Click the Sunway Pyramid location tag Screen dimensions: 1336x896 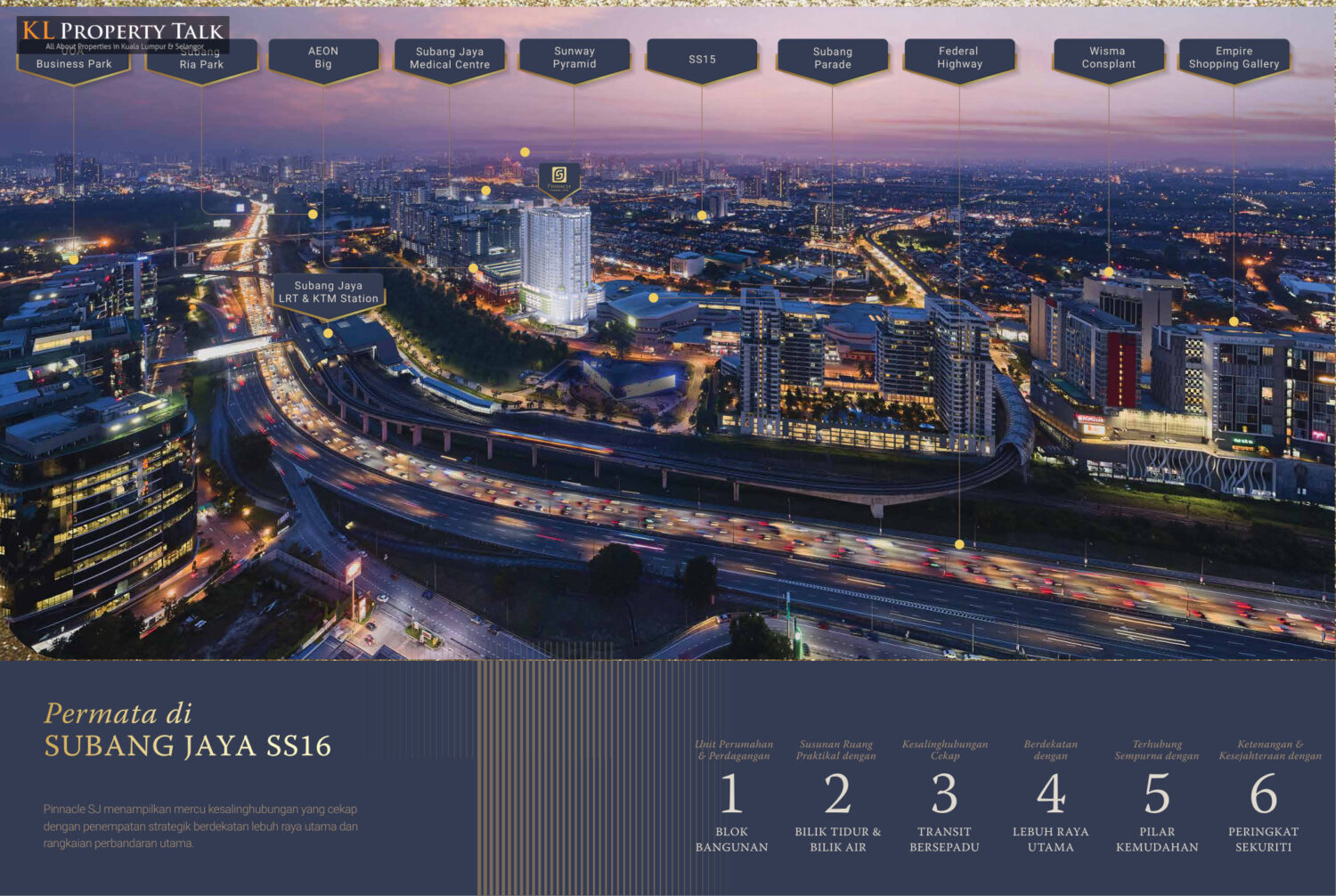(x=574, y=58)
